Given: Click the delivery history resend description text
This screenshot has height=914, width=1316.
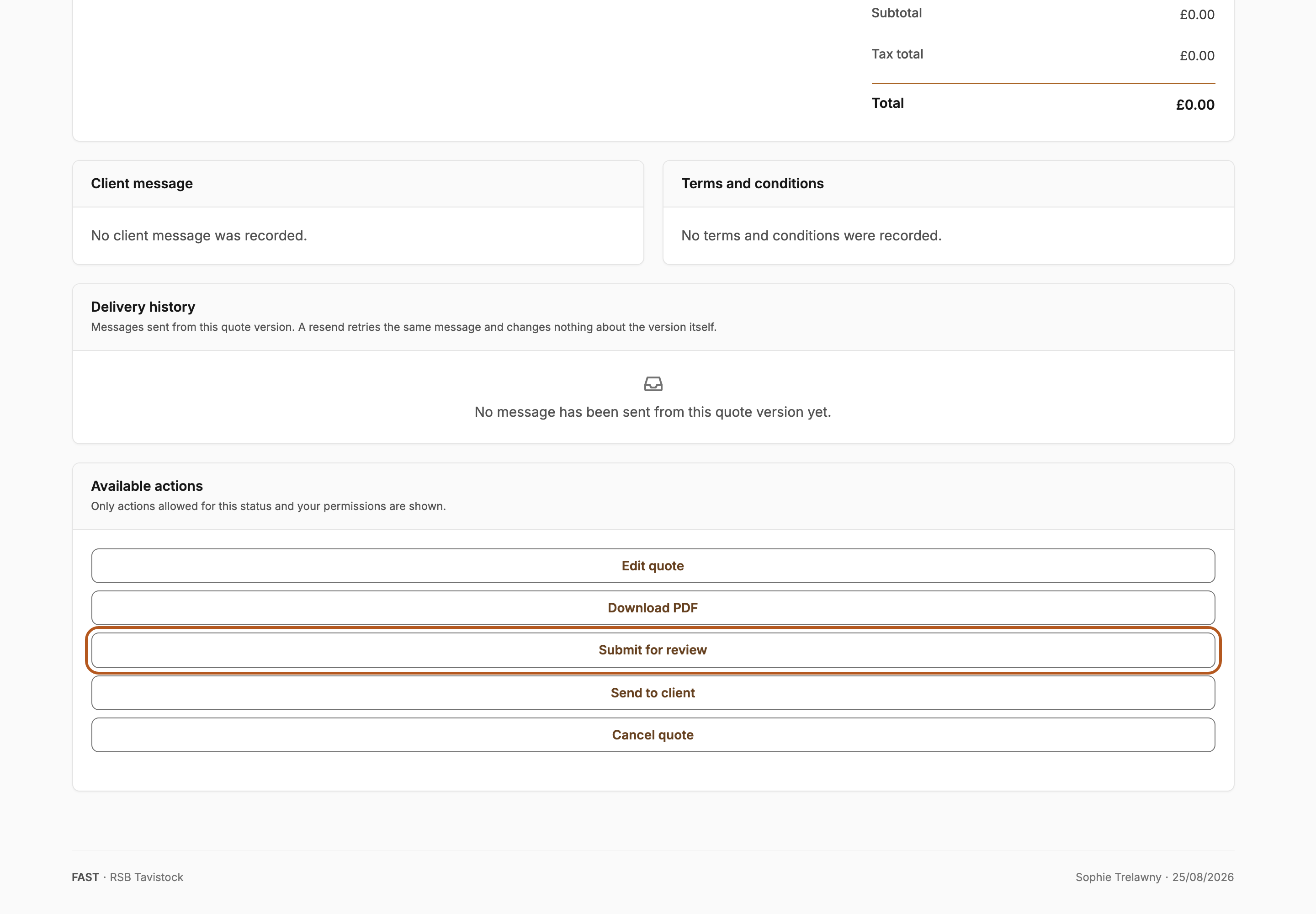Looking at the screenshot, I should pyautogui.click(x=404, y=327).
